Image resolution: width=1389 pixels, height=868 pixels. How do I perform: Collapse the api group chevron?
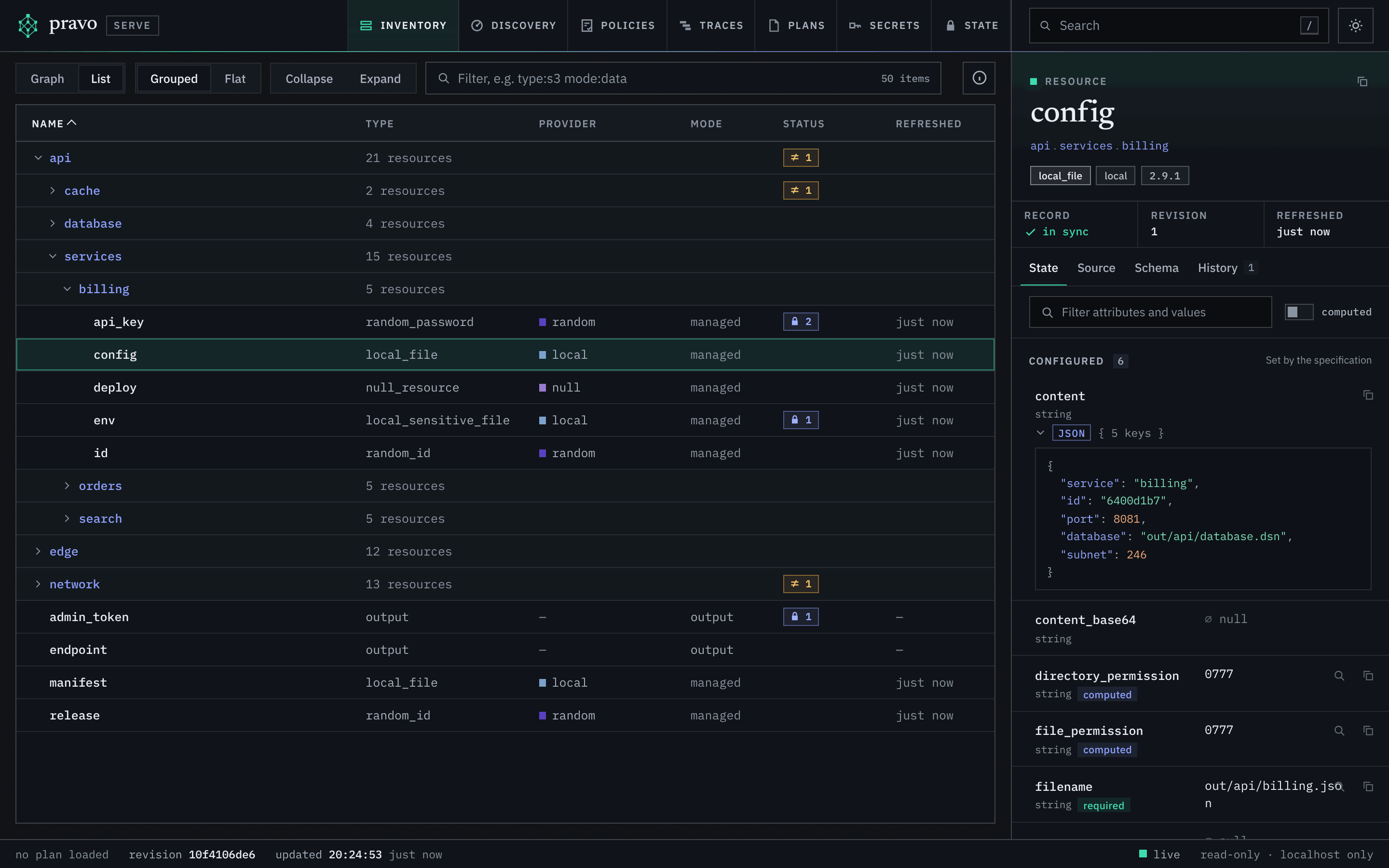pos(38,158)
